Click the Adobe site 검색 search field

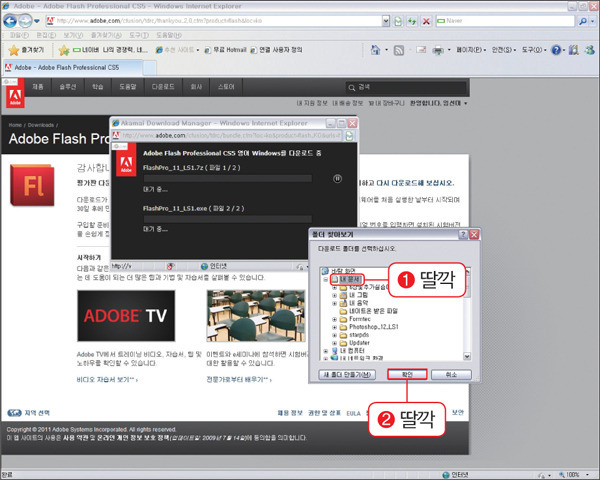click(x=406, y=87)
